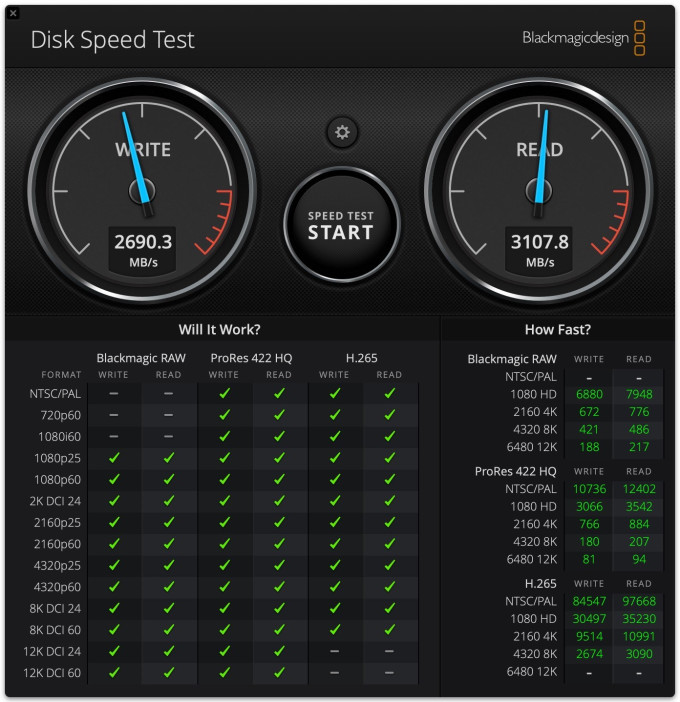Click the 84547 H.265 NTSC/PAL write value
Image resolution: width=680 pixels, height=702 pixels.
[589, 601]
